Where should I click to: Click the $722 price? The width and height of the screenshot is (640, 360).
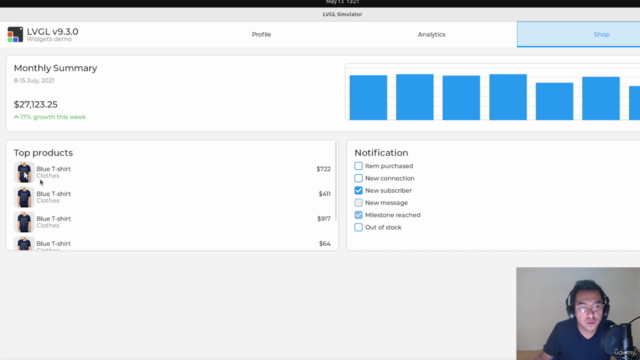323,169
